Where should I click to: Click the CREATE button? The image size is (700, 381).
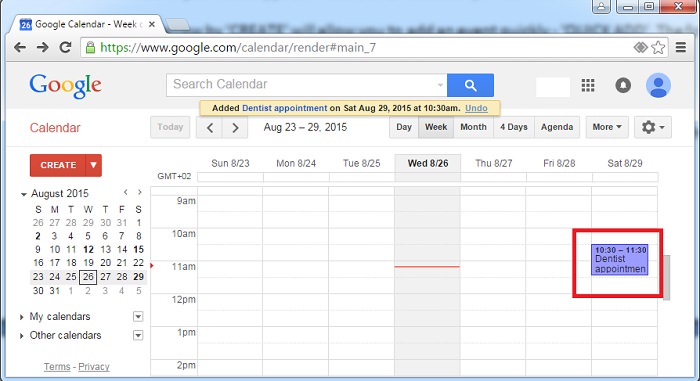pyautogui.click(x=58, y=165)
